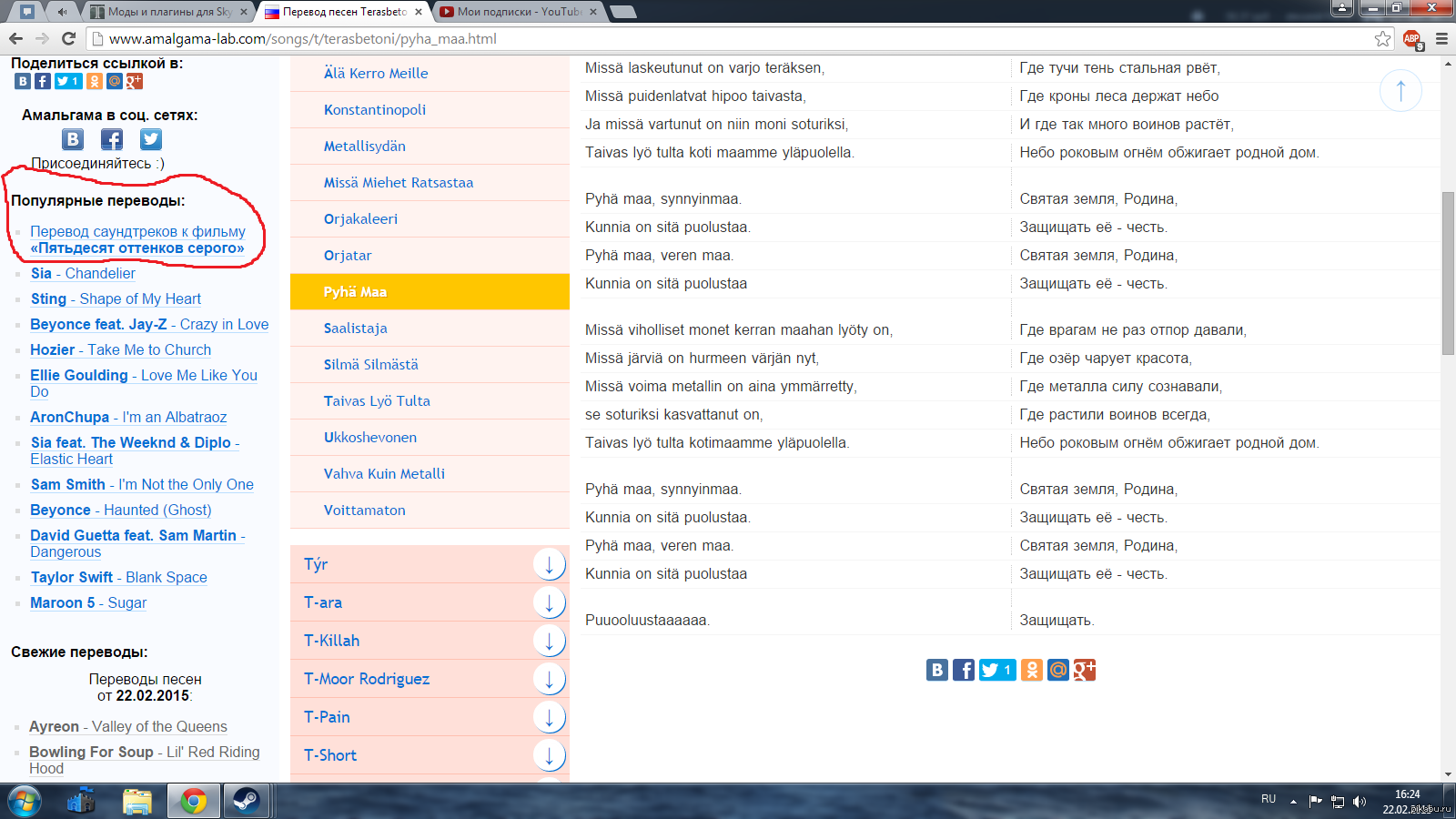Launch Steam from the taskbar

pyautogui.click(x=246, y=801)
